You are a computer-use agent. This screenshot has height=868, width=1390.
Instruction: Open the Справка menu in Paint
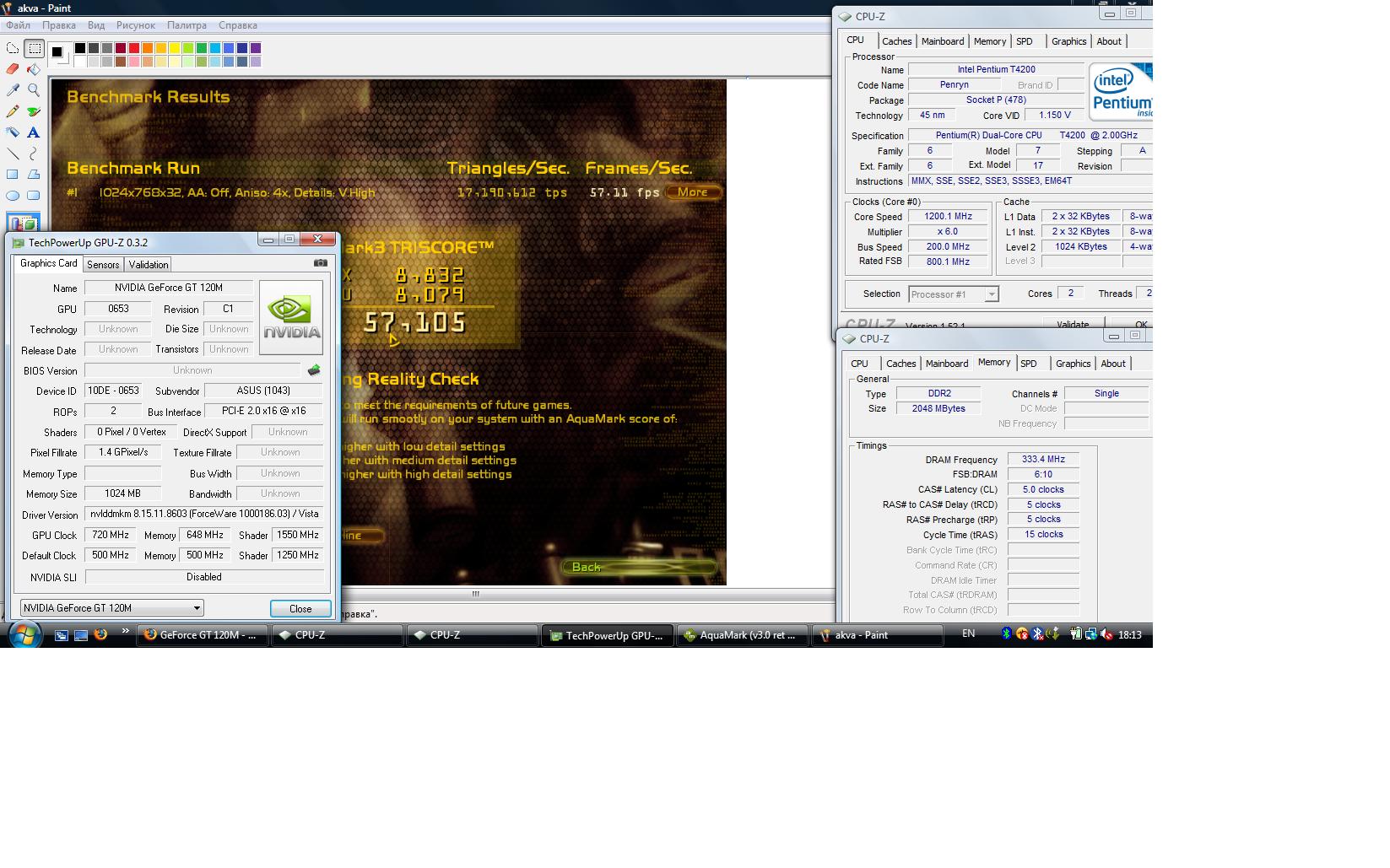coord(238,25)
